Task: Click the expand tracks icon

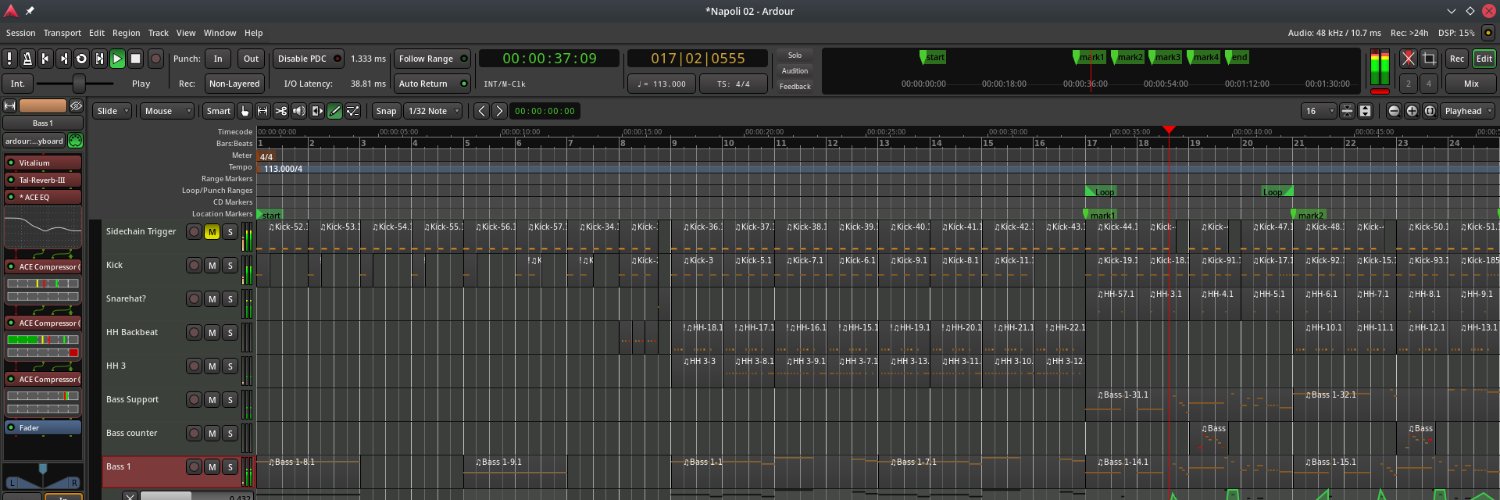Action: click(1365, 111)
